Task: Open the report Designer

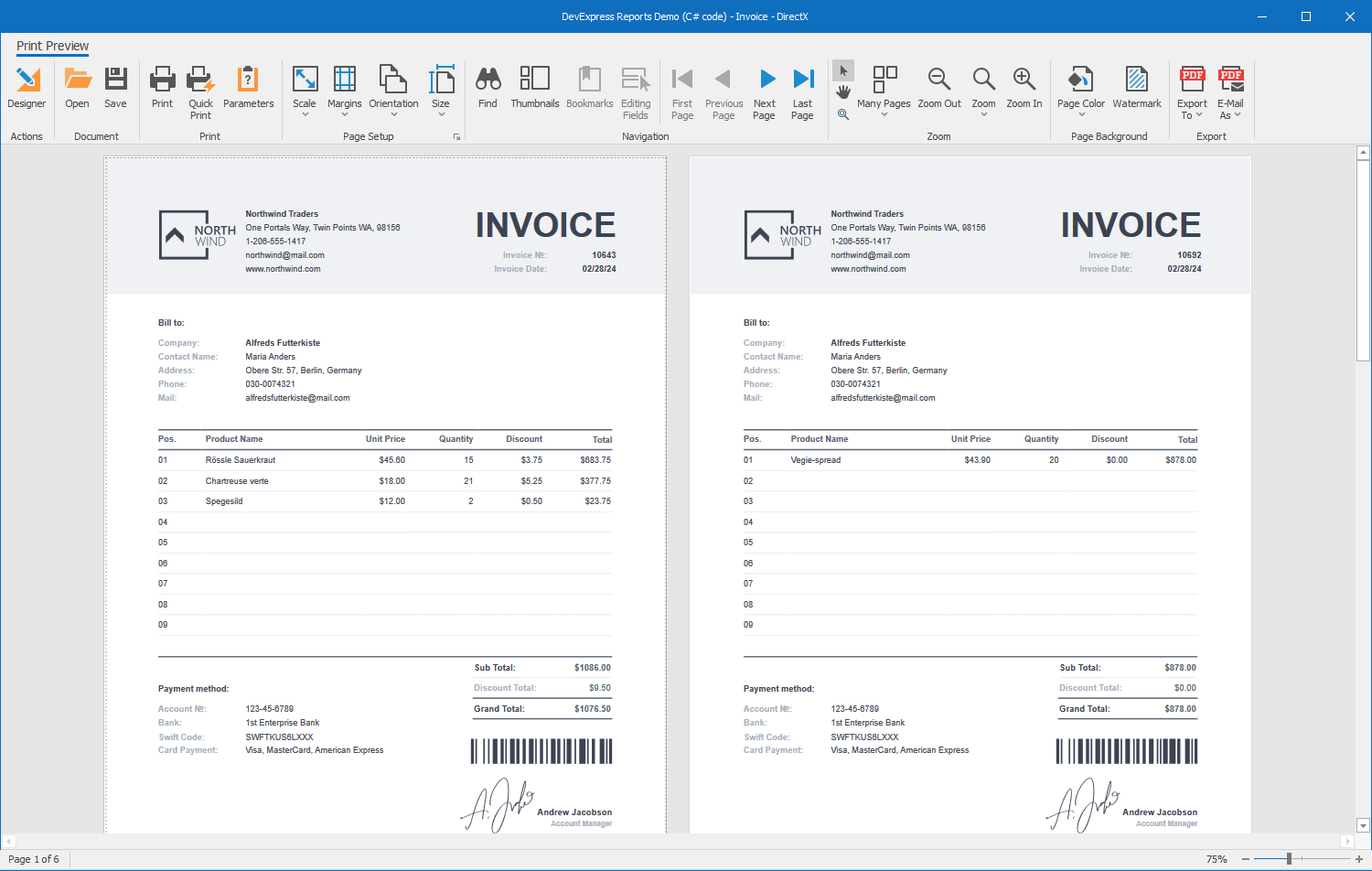Action: click(x=27, y=88)
